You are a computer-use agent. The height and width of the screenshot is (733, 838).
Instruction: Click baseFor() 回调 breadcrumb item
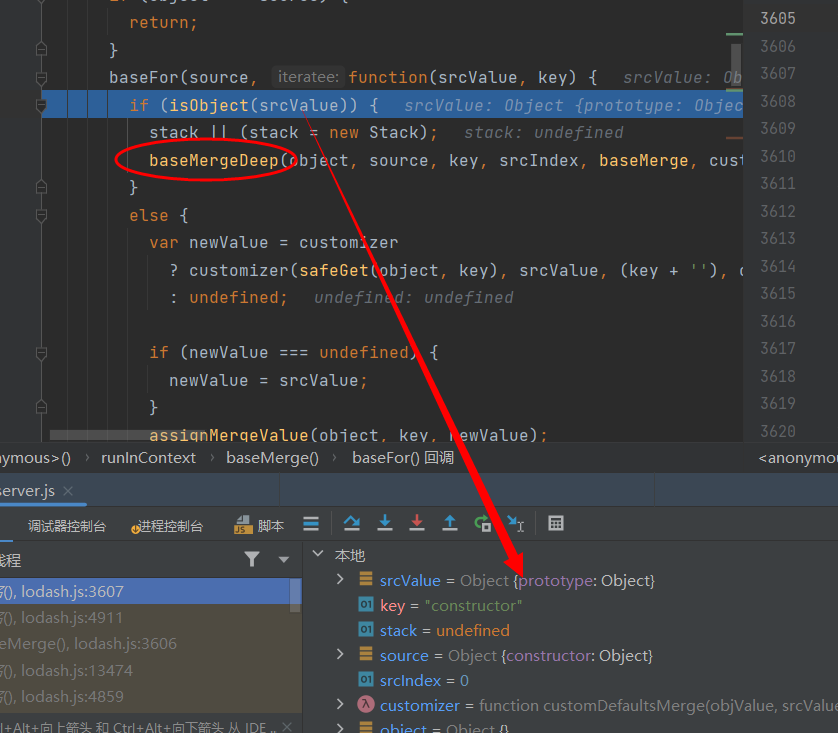[x=403, y=458]
